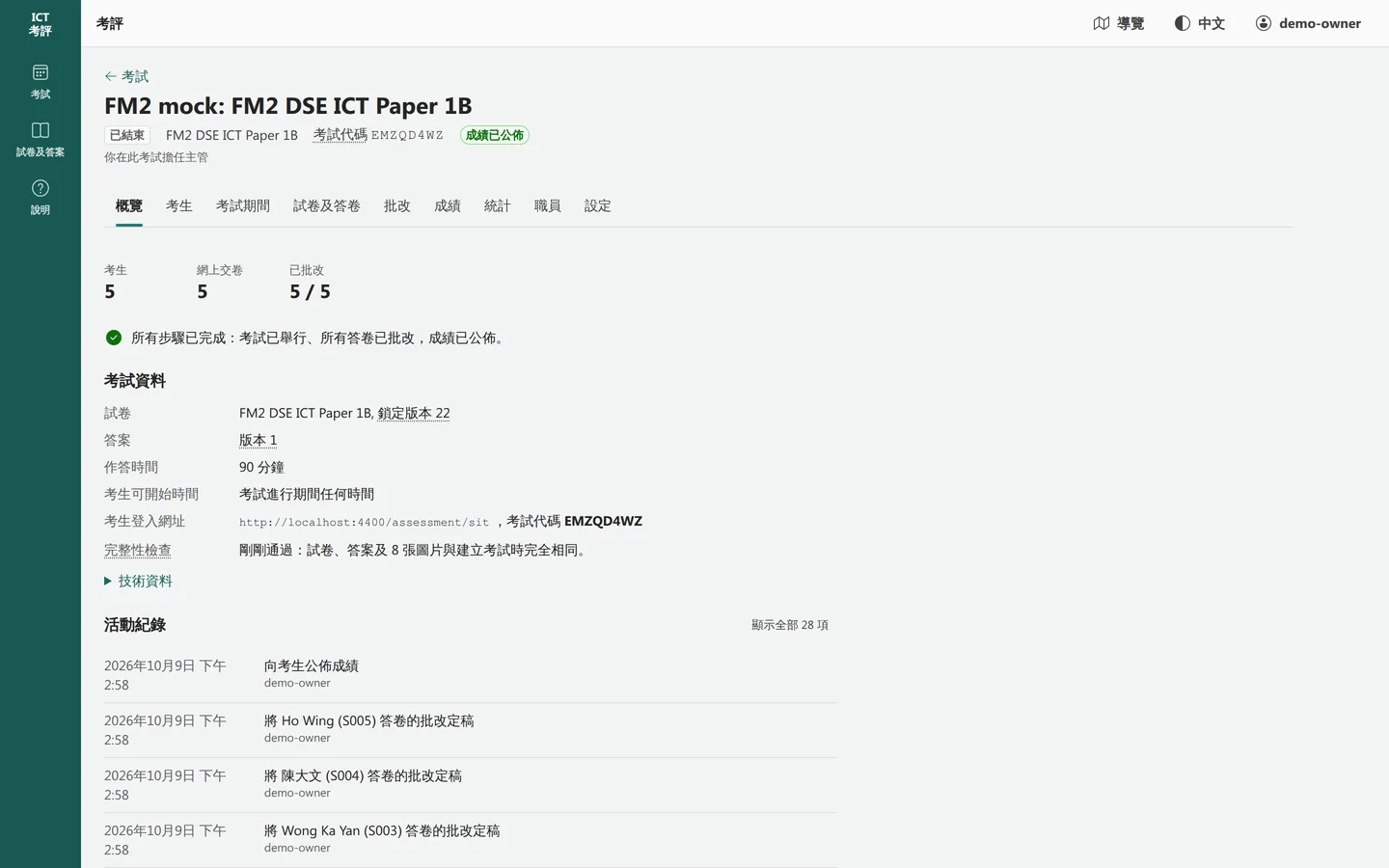Switch to the 考生 tab
The height and width of the screenshot is (868, 1389).
pos(179,205)
